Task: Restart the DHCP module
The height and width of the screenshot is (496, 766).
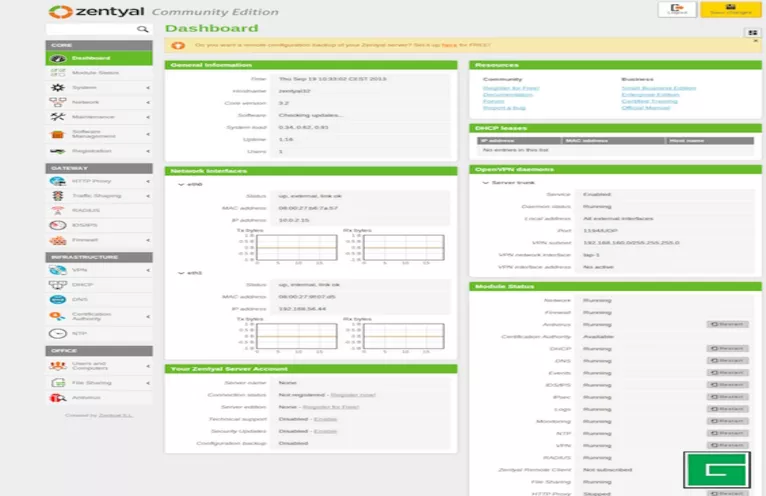Action: point(726,348)
